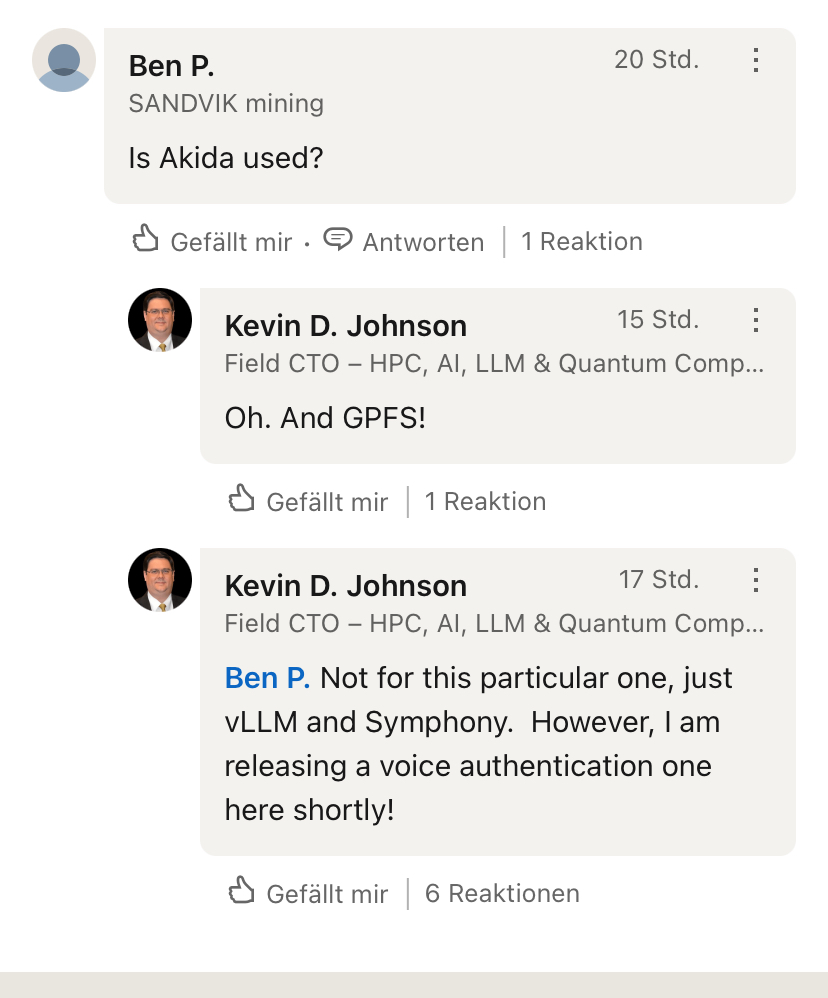This screenshot has width=828, height=998.
Task: Click Ben P.'s name in comment header
Action: 172,66
